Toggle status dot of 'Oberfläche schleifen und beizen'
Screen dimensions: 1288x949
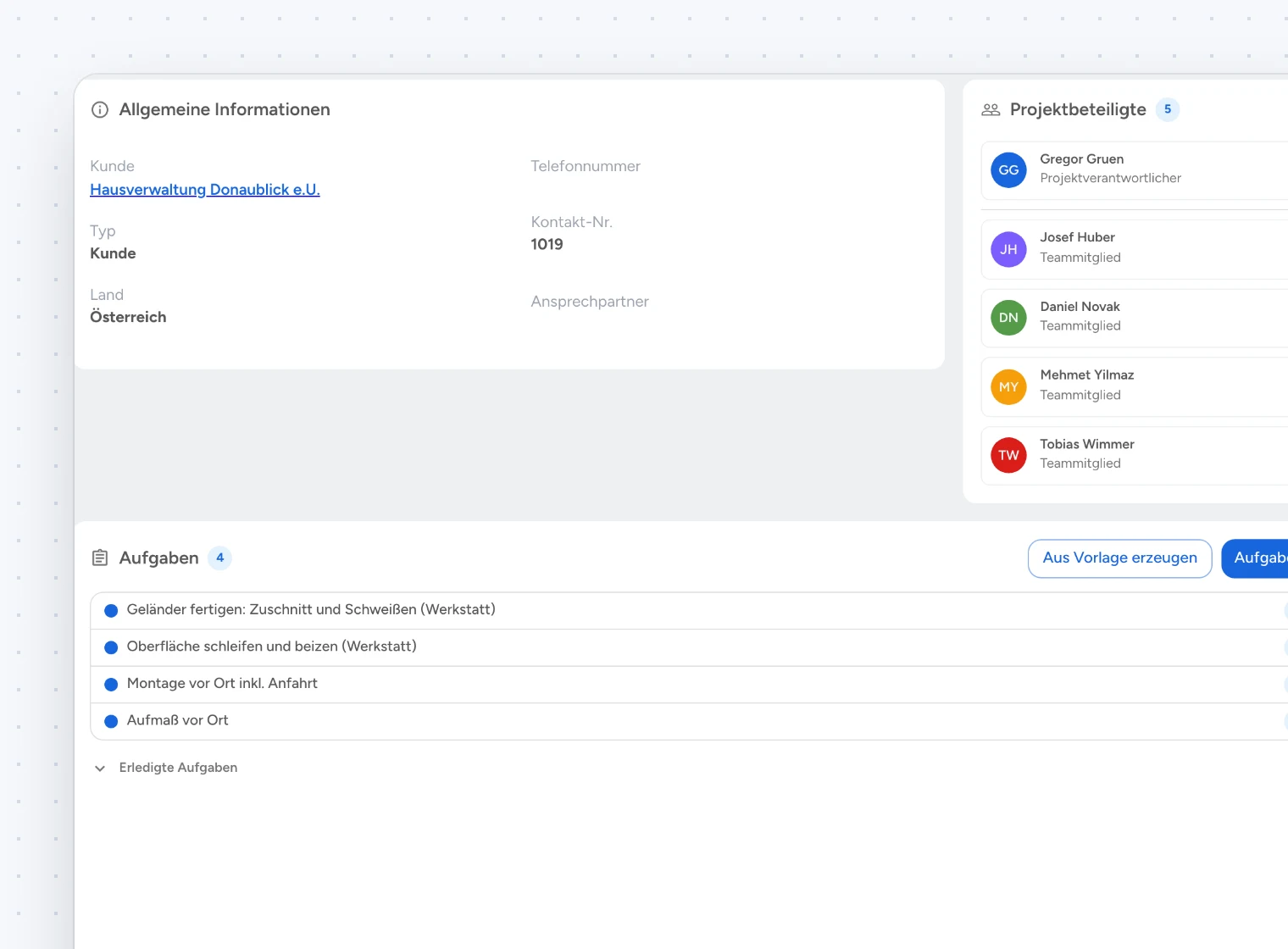coord(111,647)
